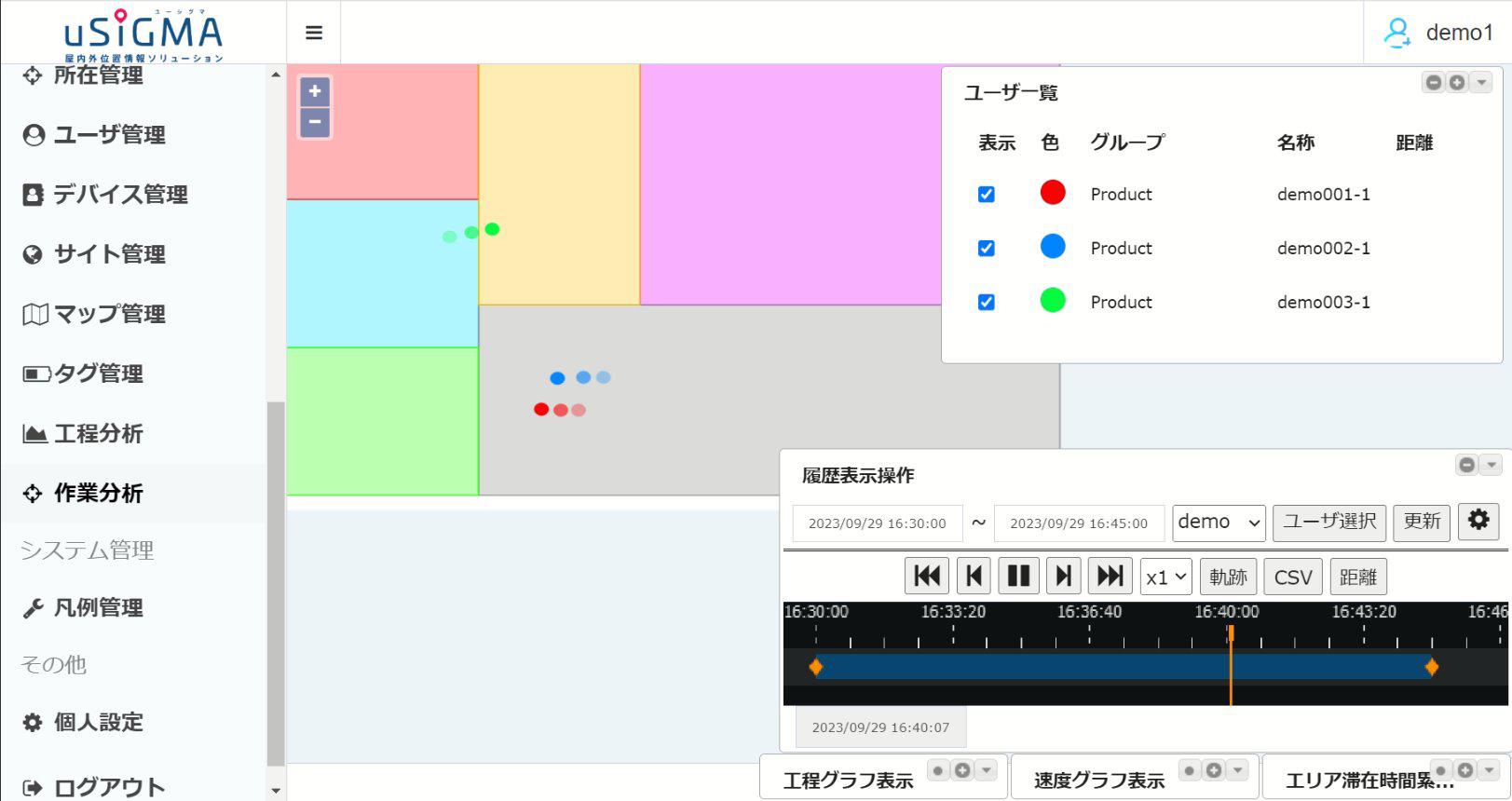Open タグ管理 in the sidebar
The height and width of the screenshot is (801, 1512).
[83, 373]
